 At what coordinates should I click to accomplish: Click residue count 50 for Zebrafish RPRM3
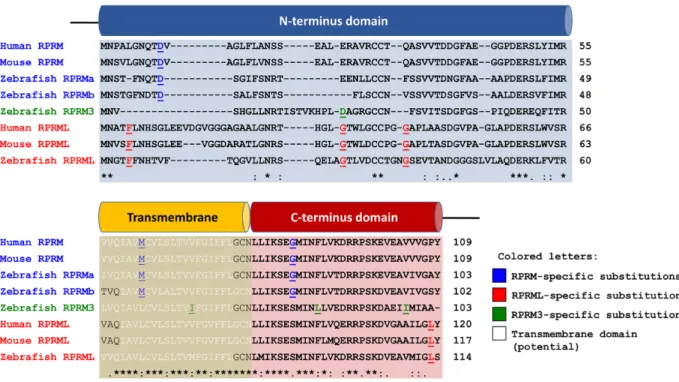tap(585, 112)
